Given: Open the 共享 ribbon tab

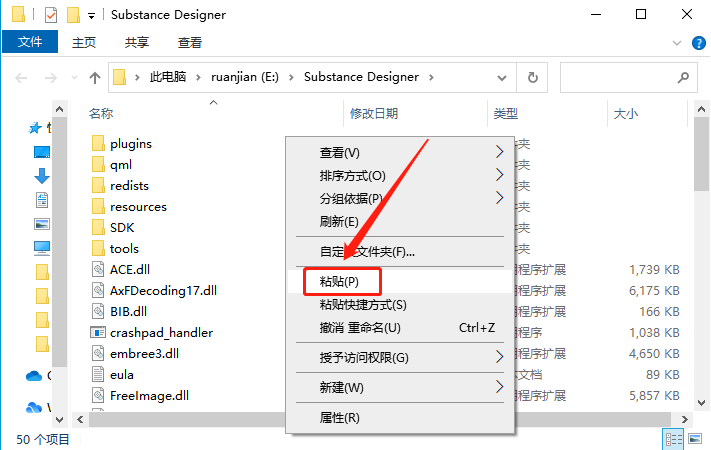Looking at the screenshot, I should point(136,42).
